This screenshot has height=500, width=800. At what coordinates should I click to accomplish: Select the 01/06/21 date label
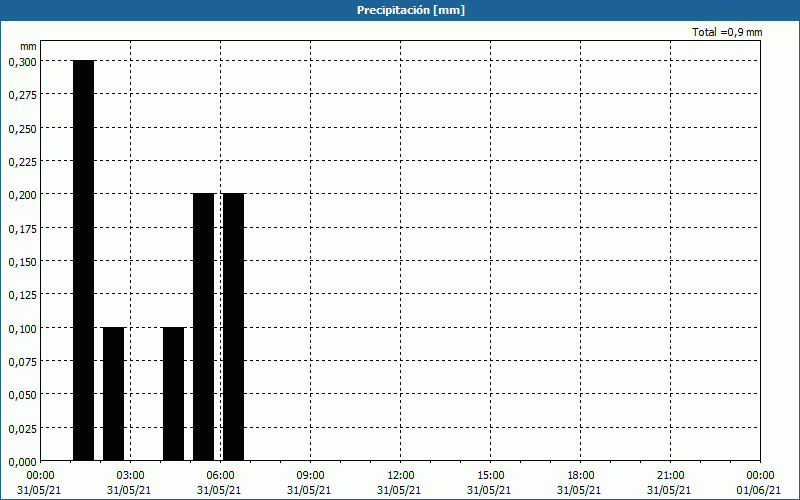(x=759, y=490)
